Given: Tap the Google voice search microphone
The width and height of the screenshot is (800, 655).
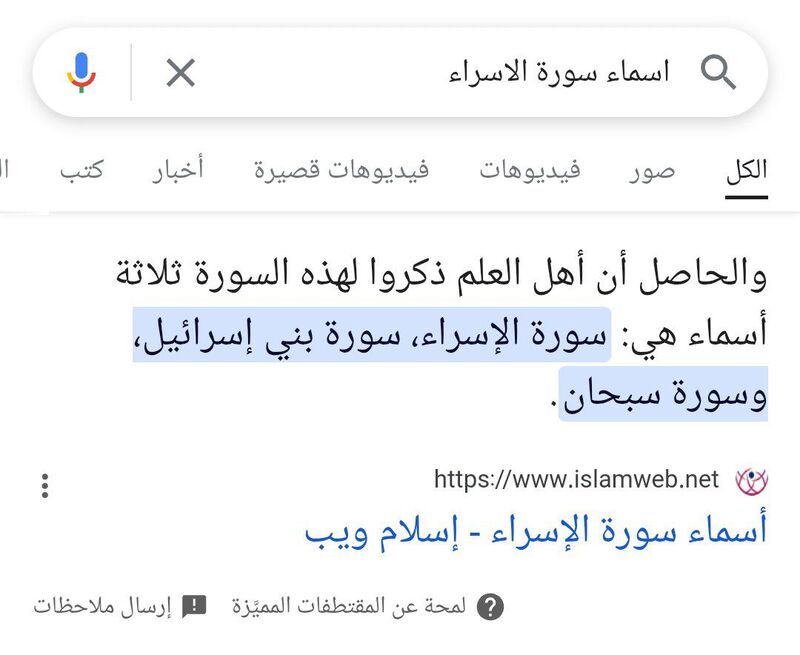Looking at the screenshot, I should pyautogui.click(x=81, y=72).
